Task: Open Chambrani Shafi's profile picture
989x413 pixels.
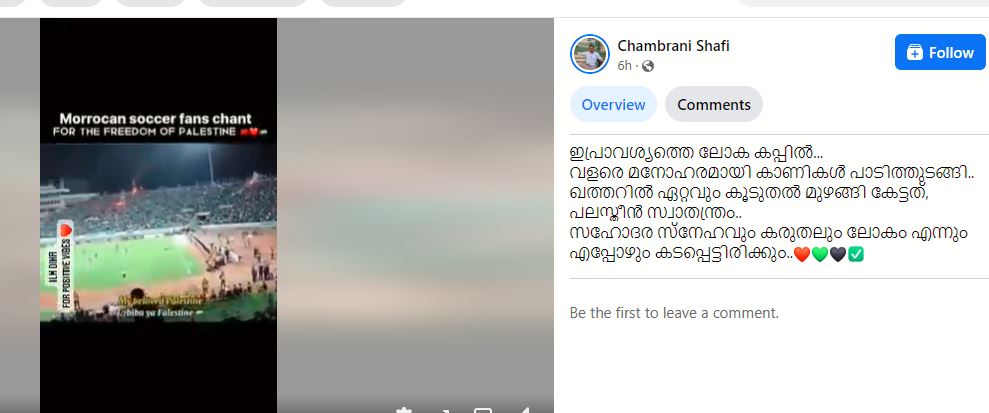Action: [x=590, y=54]
